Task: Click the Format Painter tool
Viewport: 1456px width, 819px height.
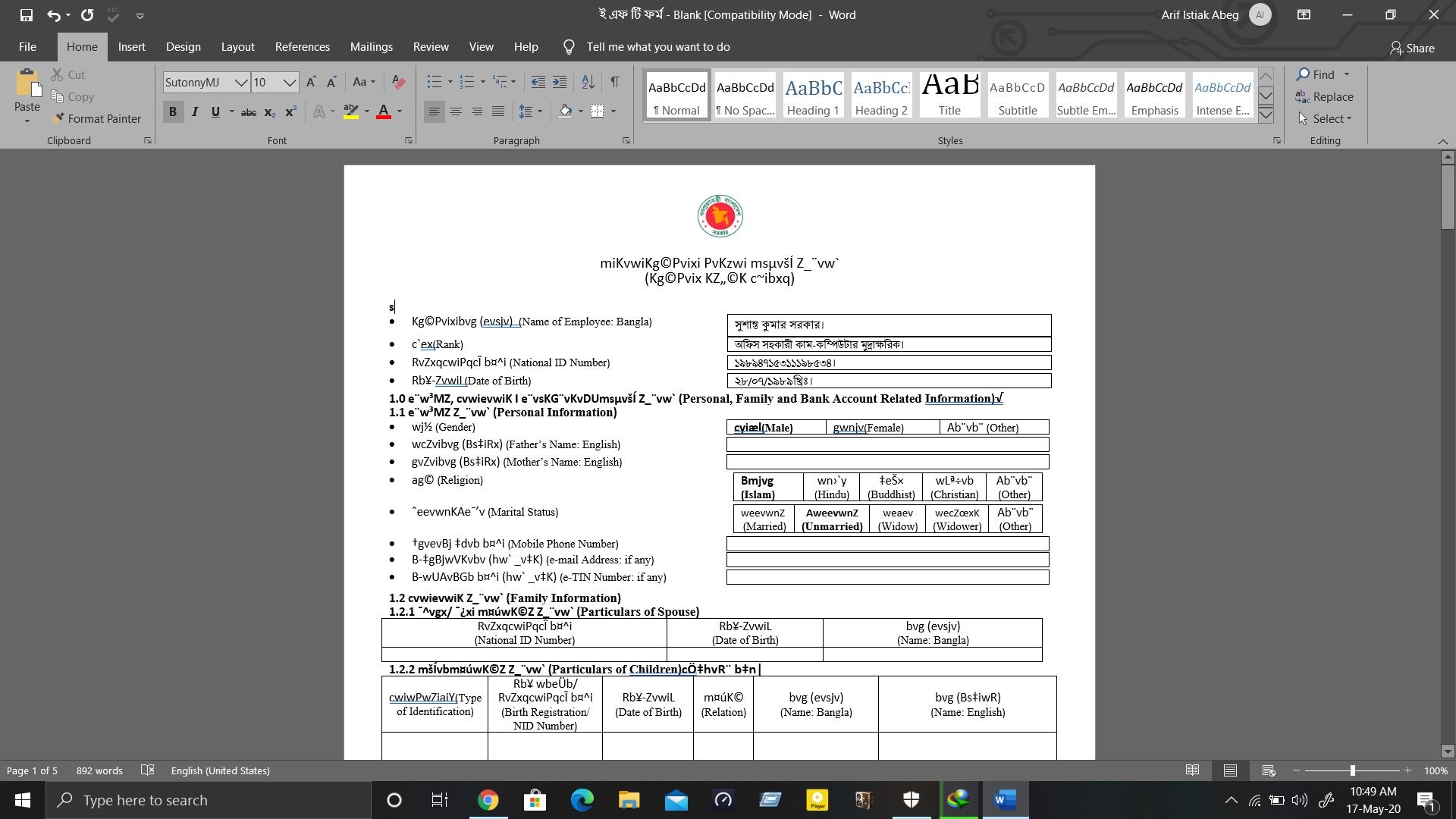Action: click(96, 119)
